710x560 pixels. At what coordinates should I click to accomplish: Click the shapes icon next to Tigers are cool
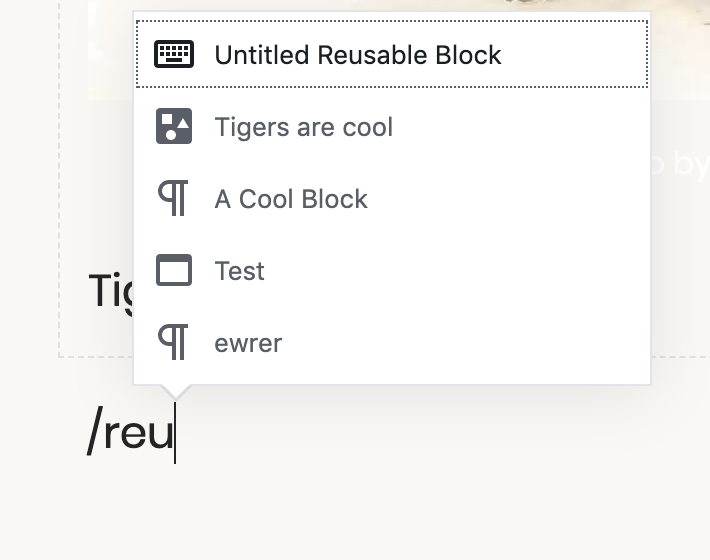click(174, 127)
